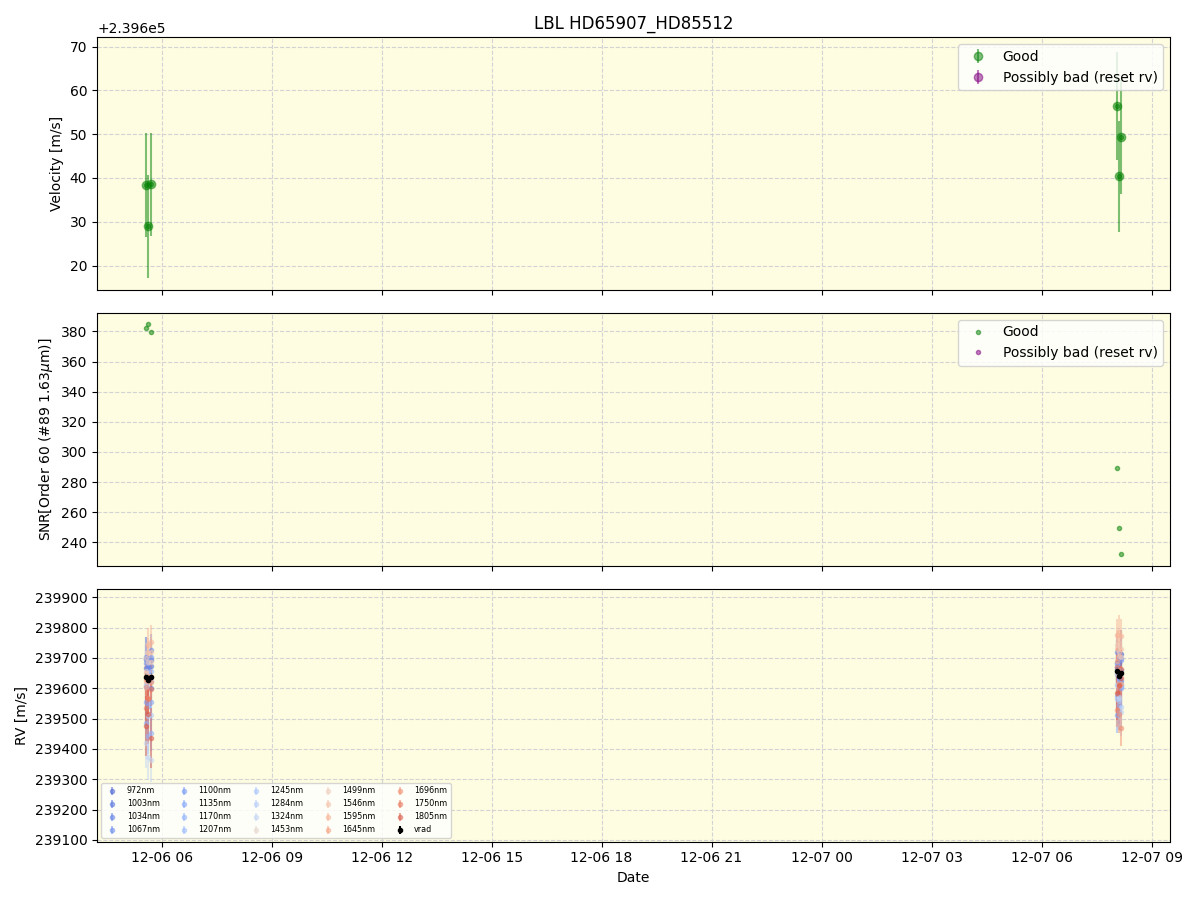Screen dimensions: 1200x900
Task: Click the 1499nm legend marker
Action: [328, 791]
